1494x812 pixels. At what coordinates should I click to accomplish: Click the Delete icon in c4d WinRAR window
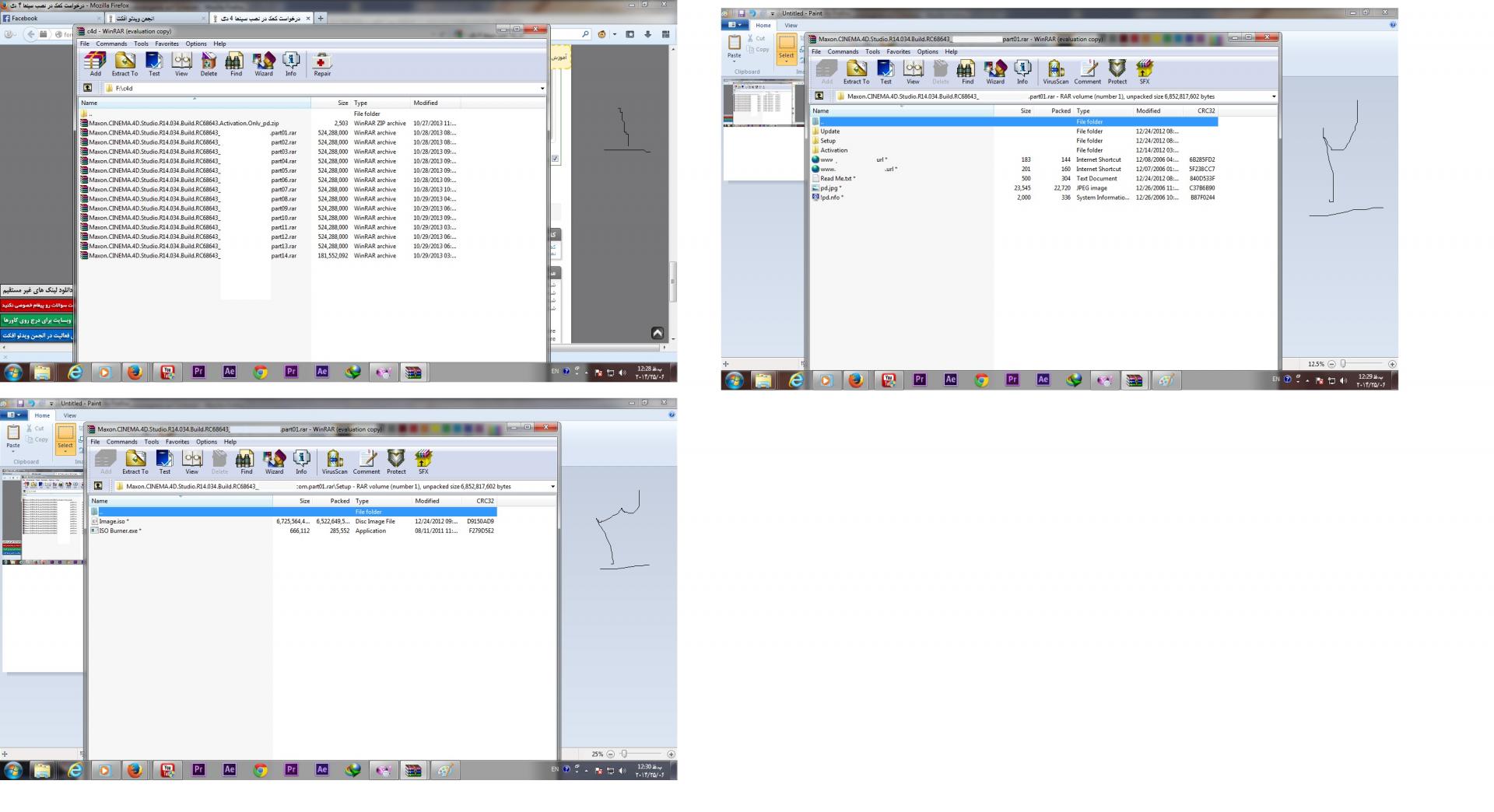tap(209, 64)
